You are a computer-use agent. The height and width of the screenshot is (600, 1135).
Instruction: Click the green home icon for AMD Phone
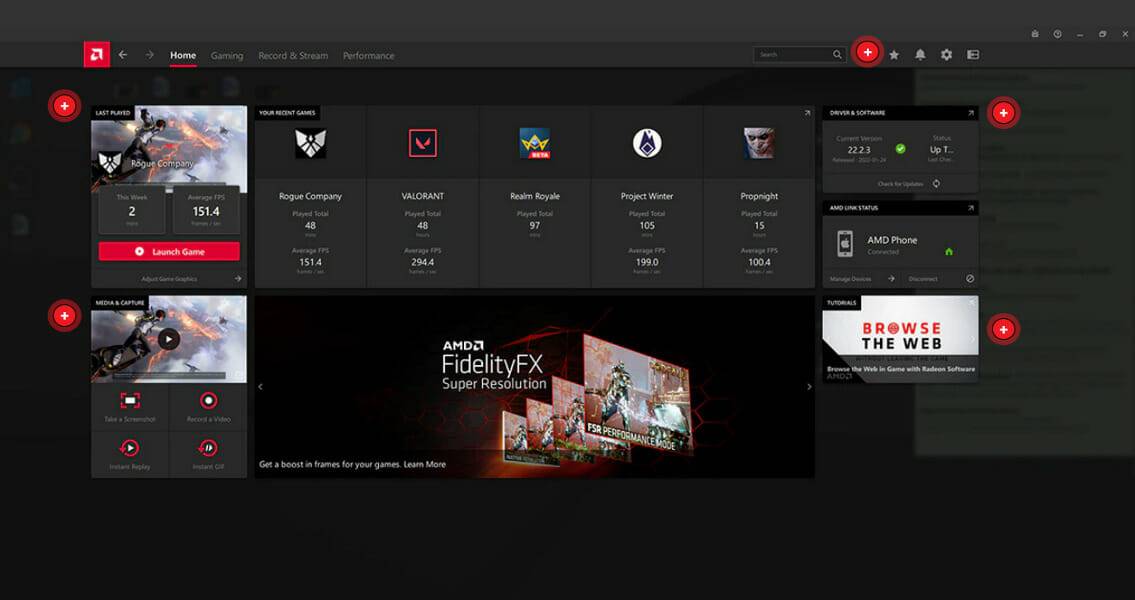[949, 252]
